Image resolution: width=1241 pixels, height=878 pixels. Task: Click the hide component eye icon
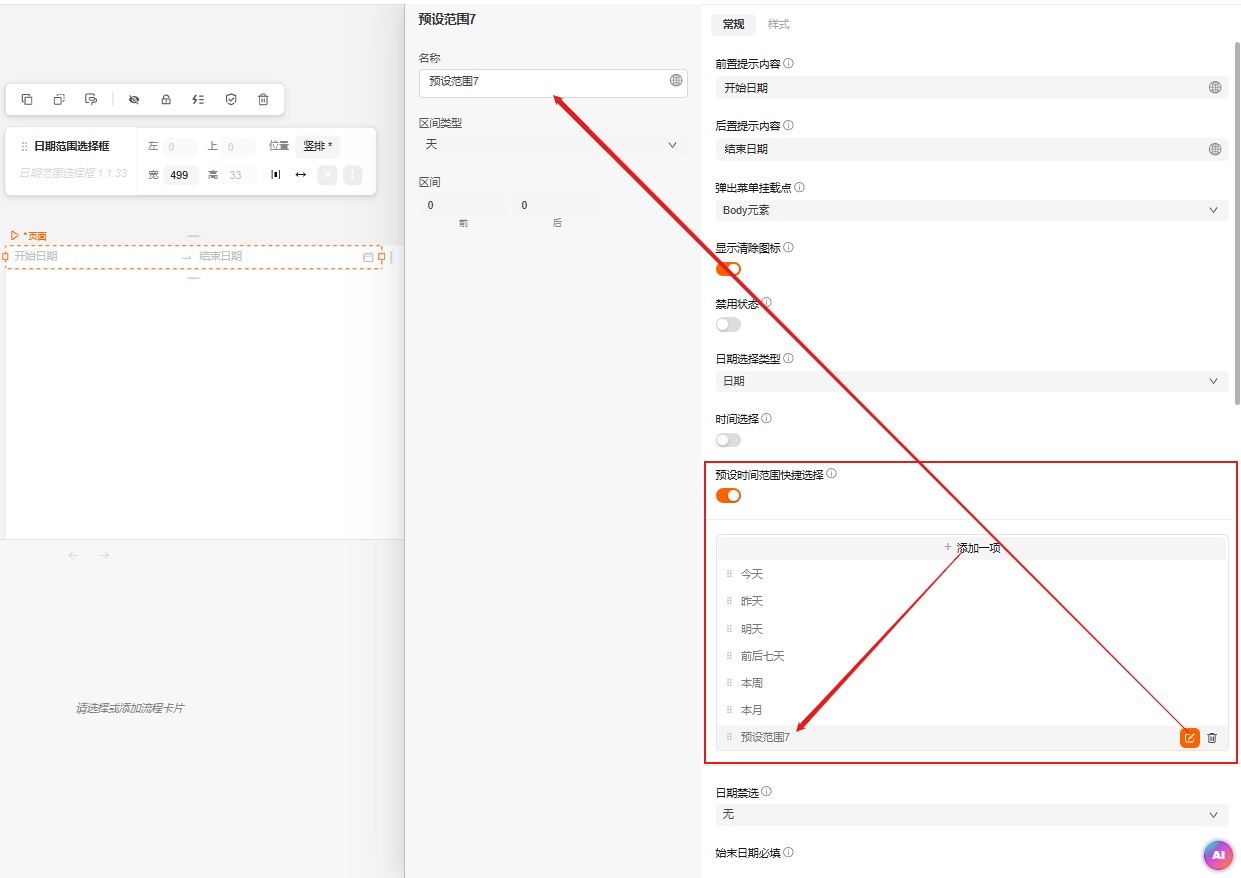(x=134, y=99)
